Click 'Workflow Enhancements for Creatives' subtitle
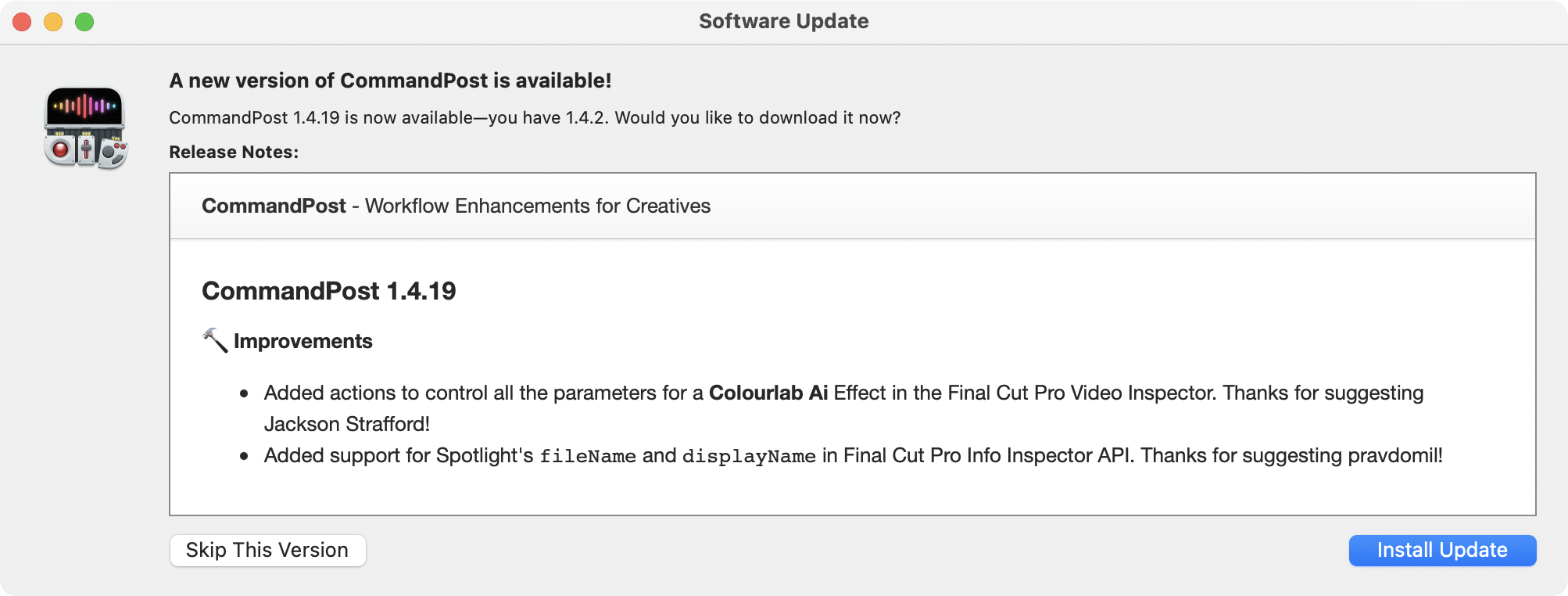 [537, 206]
